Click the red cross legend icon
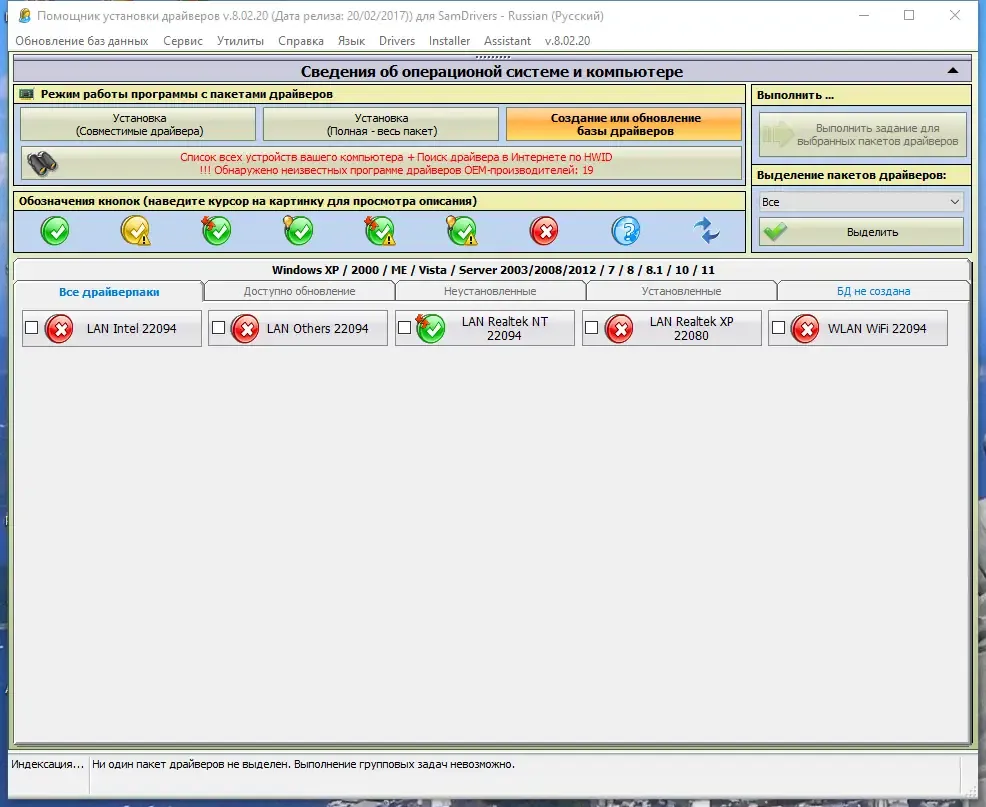 [544, 231]
